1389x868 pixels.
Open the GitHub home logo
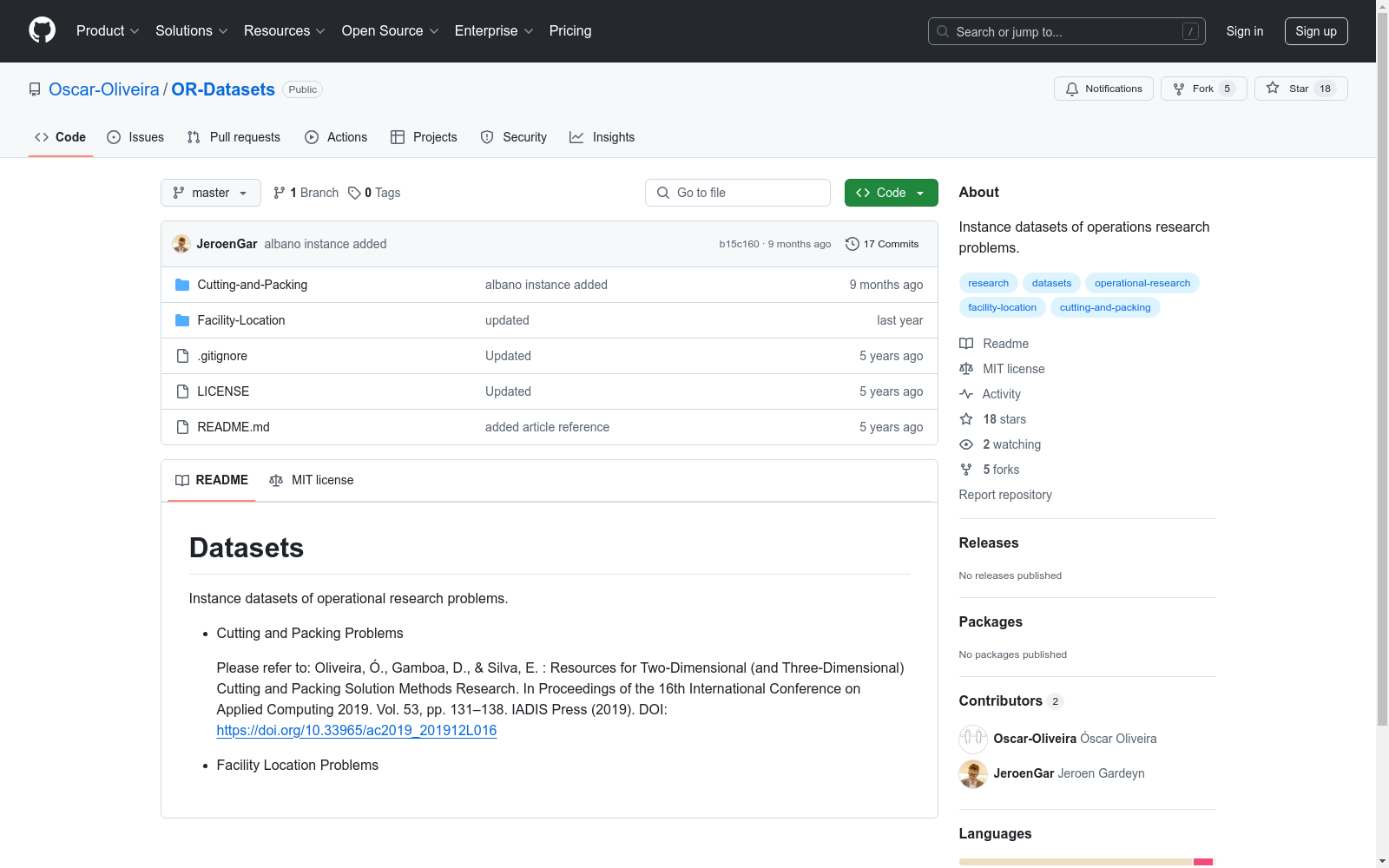pos(42,30)
